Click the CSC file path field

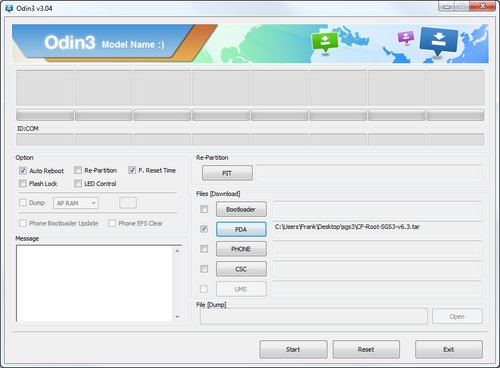click(377, 269)
